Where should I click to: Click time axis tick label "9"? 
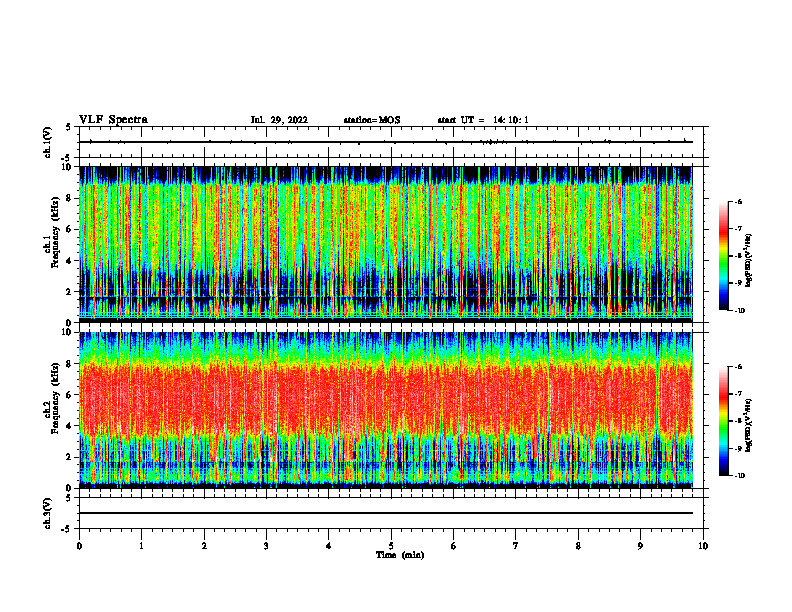click(640, 546)
